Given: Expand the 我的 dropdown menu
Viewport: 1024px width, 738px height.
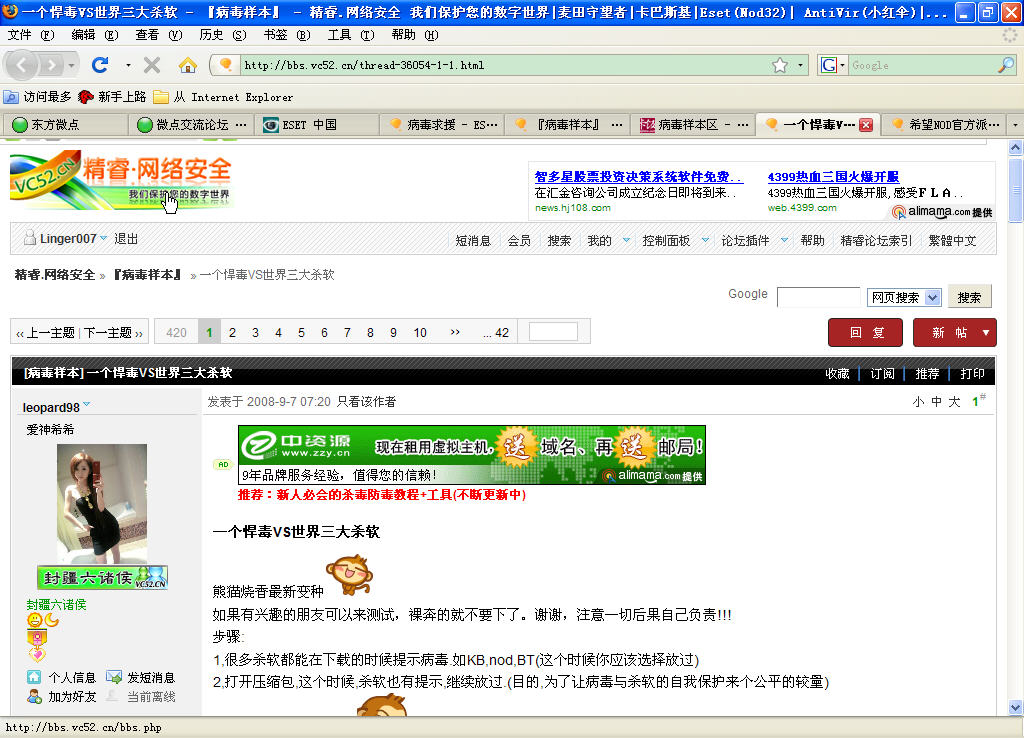Looking at the screenshot, I should [x=626, y=240].
